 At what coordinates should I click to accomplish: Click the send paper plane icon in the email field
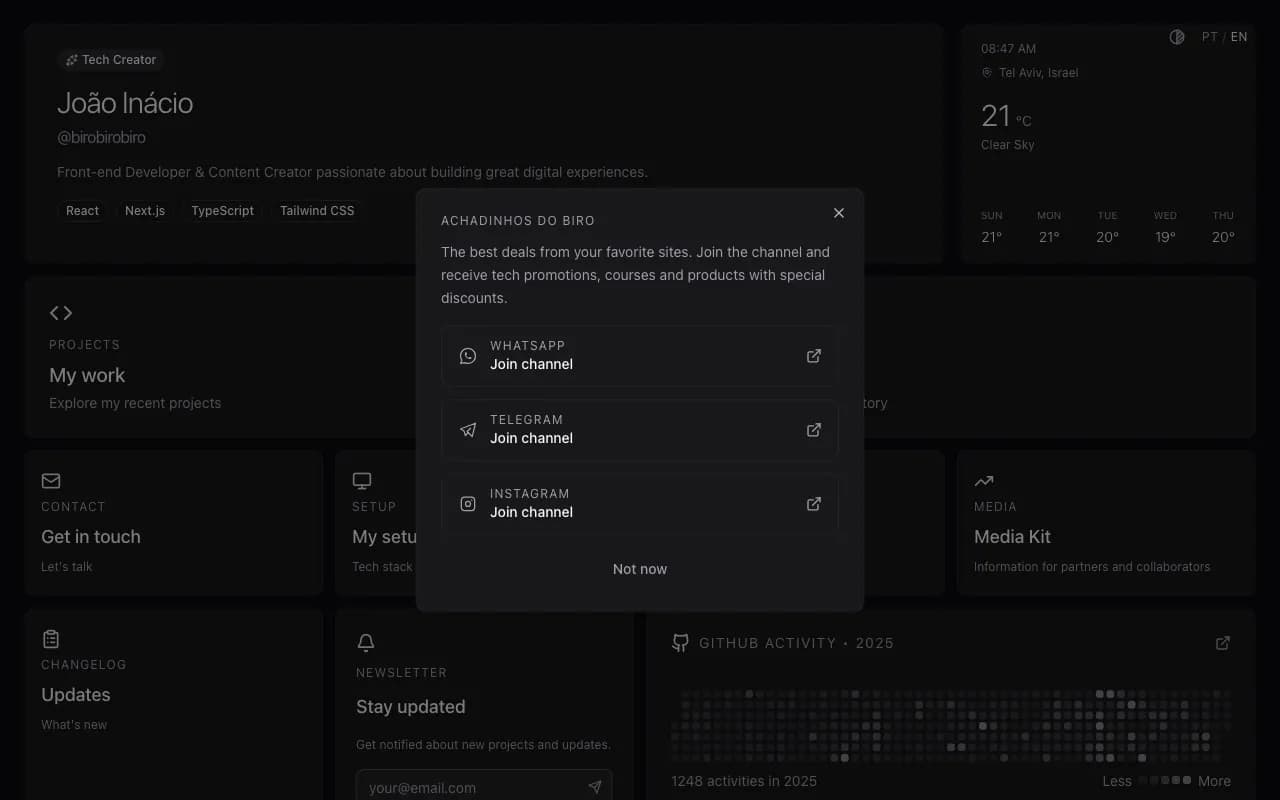pos(595,786)
